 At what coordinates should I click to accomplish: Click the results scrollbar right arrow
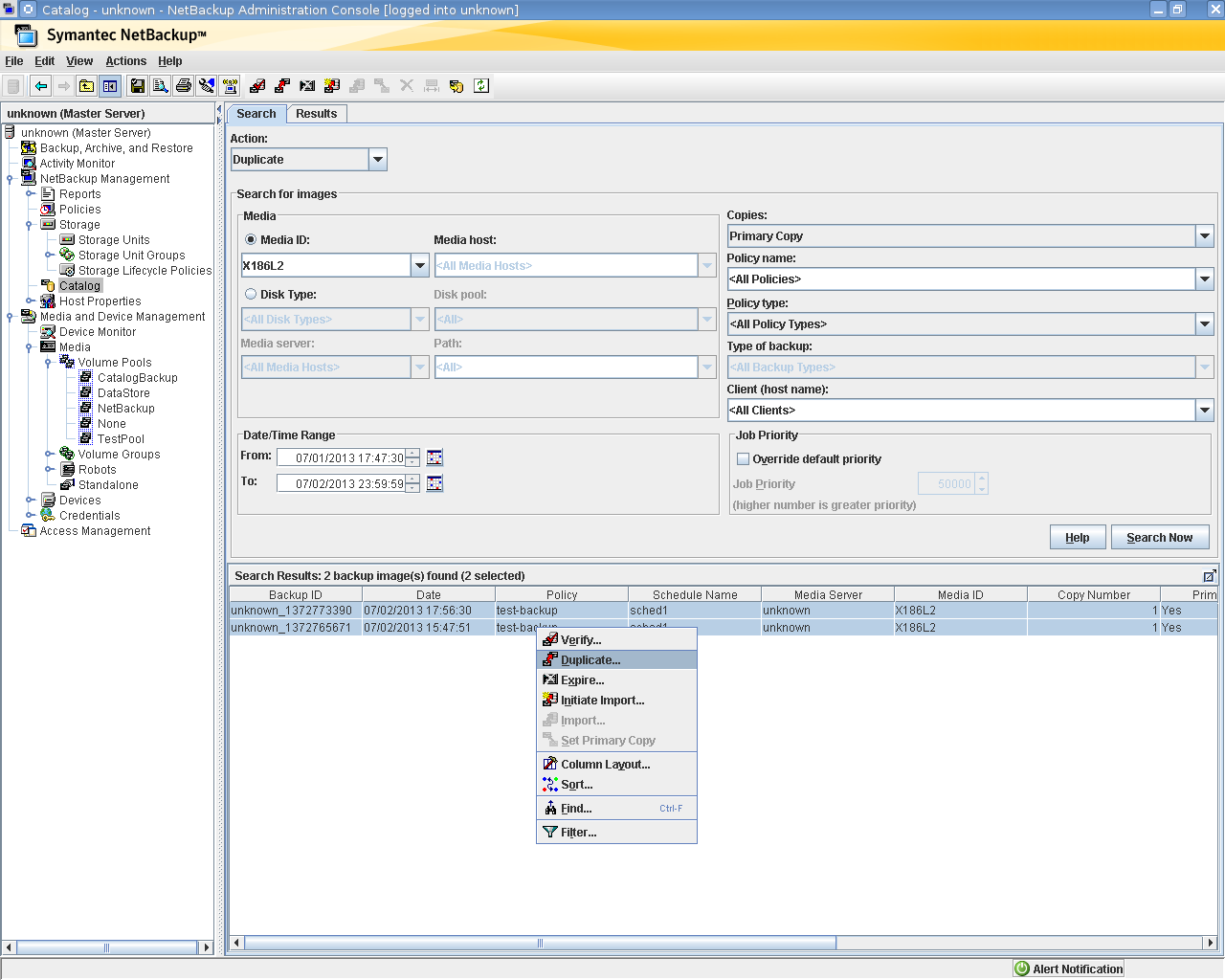(x=1210, y=943)
